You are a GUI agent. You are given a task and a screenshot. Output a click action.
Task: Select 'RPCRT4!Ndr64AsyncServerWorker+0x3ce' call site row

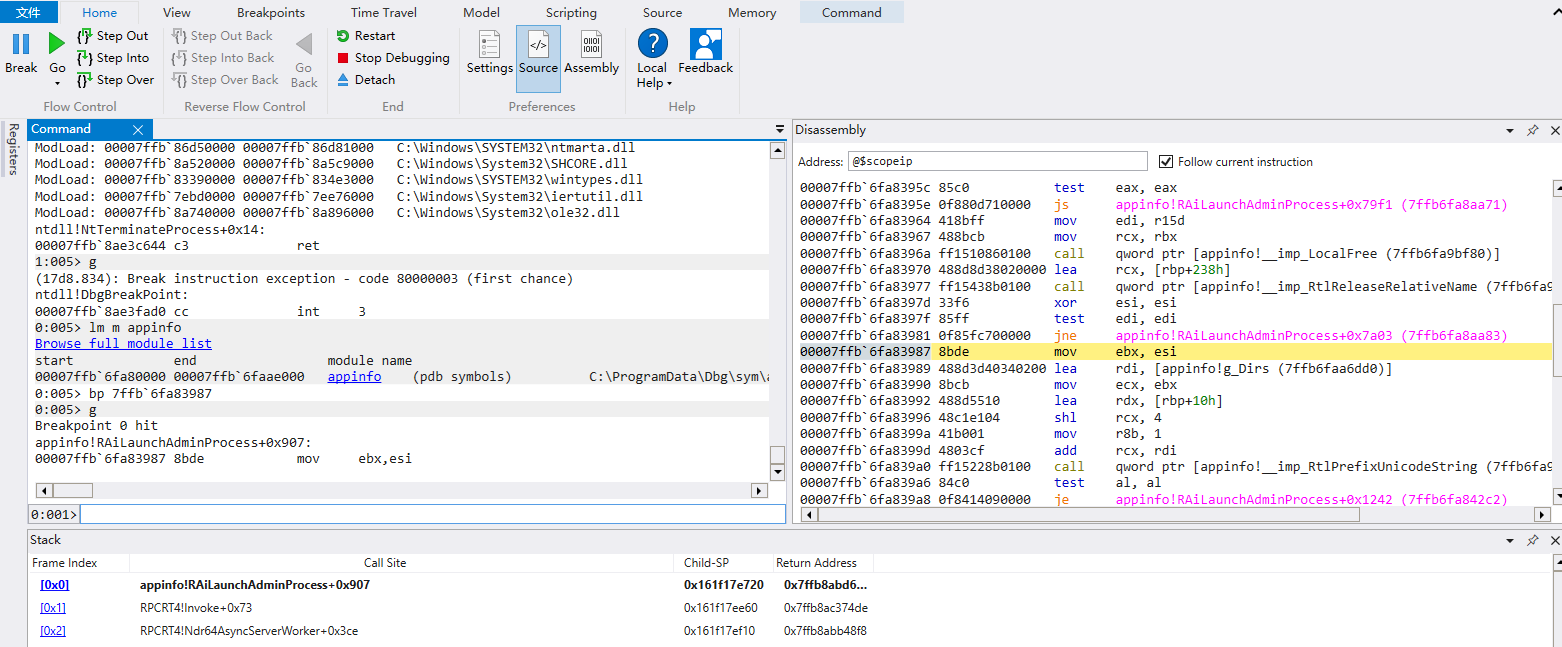tap(249, 630)
